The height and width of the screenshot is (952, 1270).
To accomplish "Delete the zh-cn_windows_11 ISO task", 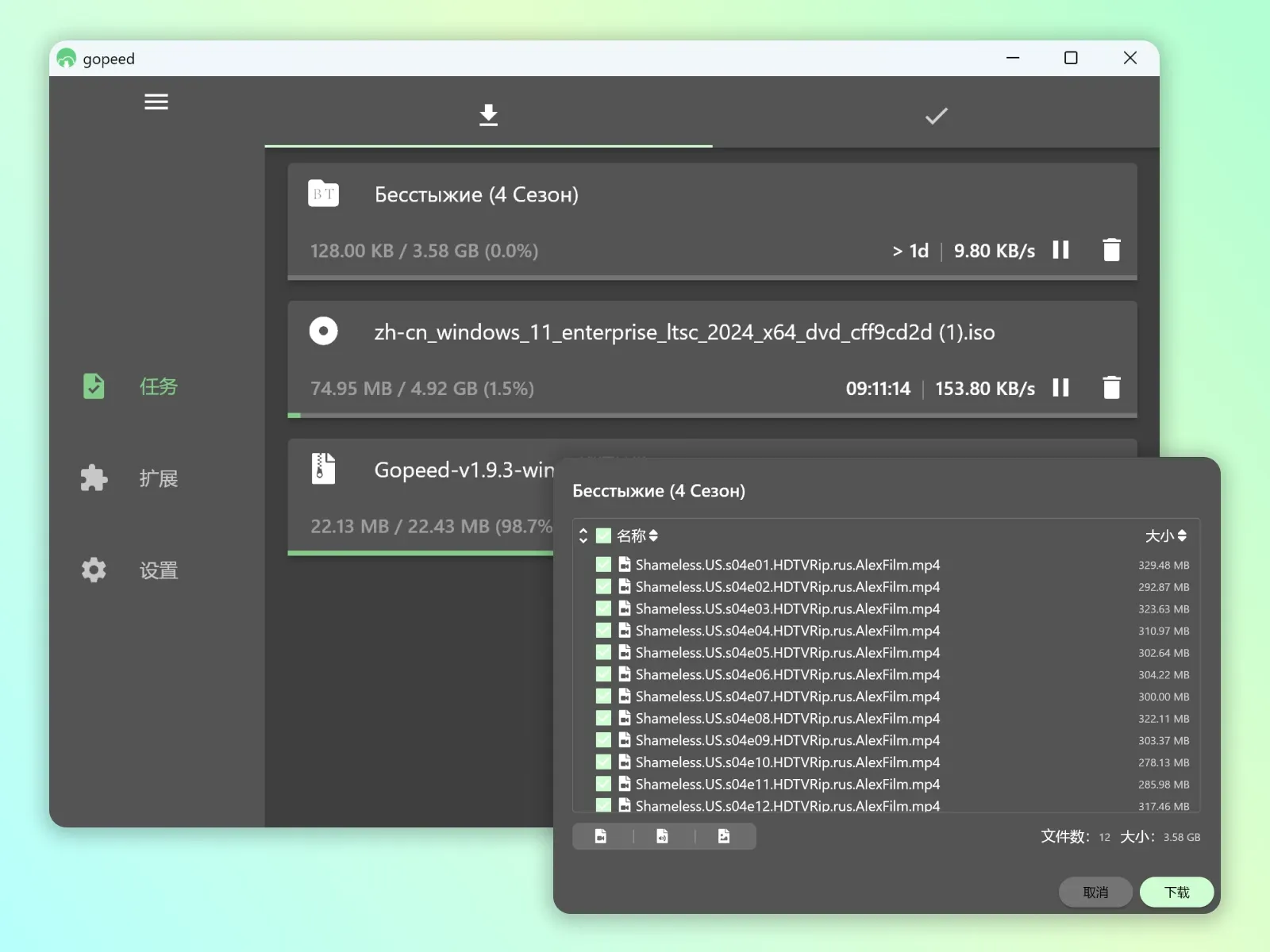I will (1111, 387).
